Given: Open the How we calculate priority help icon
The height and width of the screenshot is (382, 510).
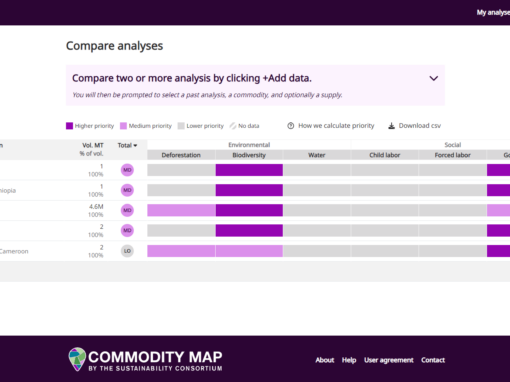Looking at the screenshot, I should coord(291,126).
